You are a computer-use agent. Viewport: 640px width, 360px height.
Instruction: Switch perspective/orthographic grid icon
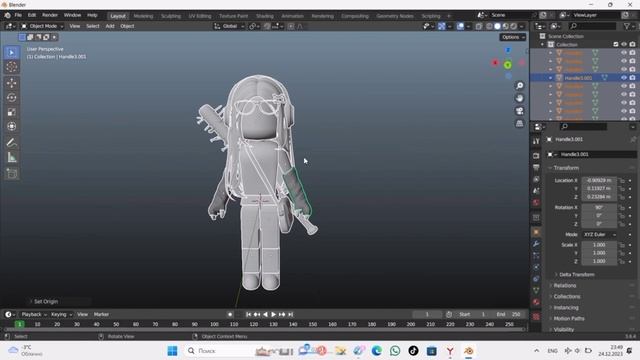pos(520,123)
